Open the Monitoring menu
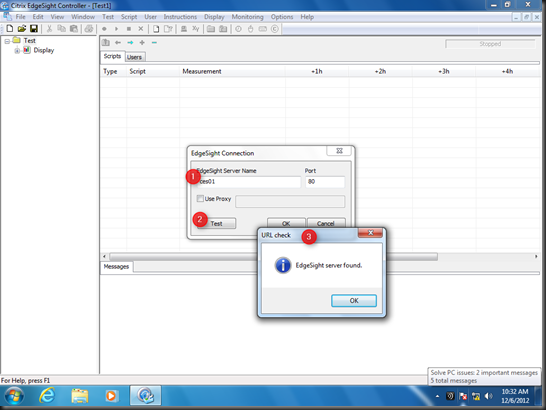546x410 pixels. (248, 17)
